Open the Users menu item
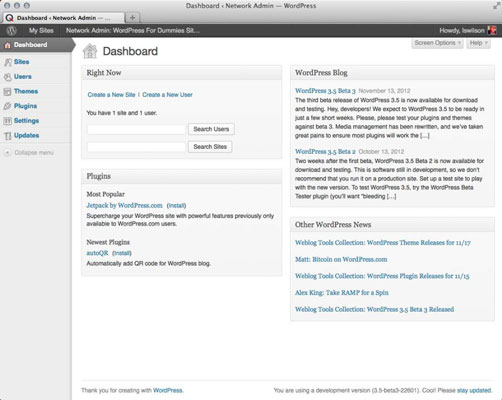 (x=23, y=77)
